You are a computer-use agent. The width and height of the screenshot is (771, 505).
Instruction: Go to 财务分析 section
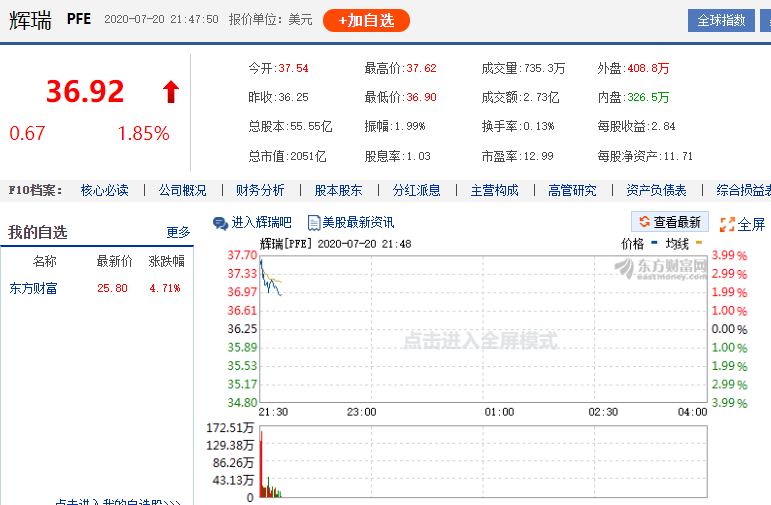(x=260, y=190)
